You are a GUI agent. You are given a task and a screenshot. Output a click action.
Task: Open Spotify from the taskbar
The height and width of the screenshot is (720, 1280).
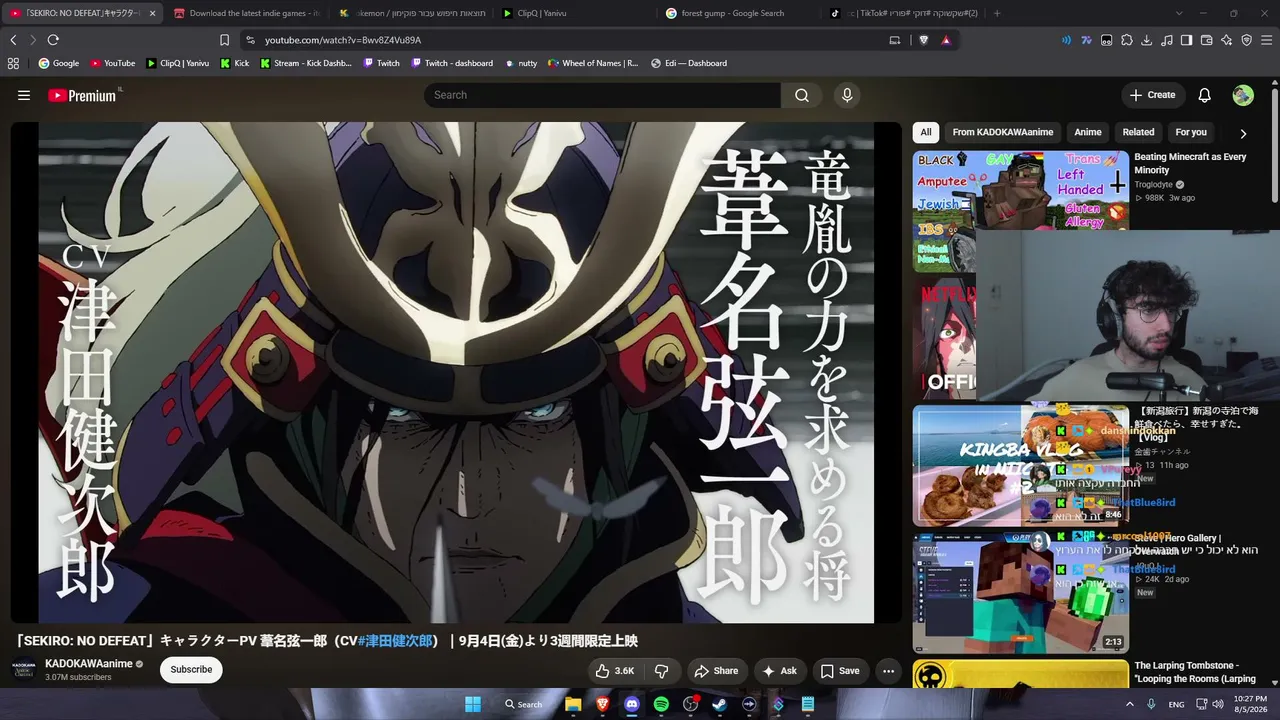coord(661,704)
